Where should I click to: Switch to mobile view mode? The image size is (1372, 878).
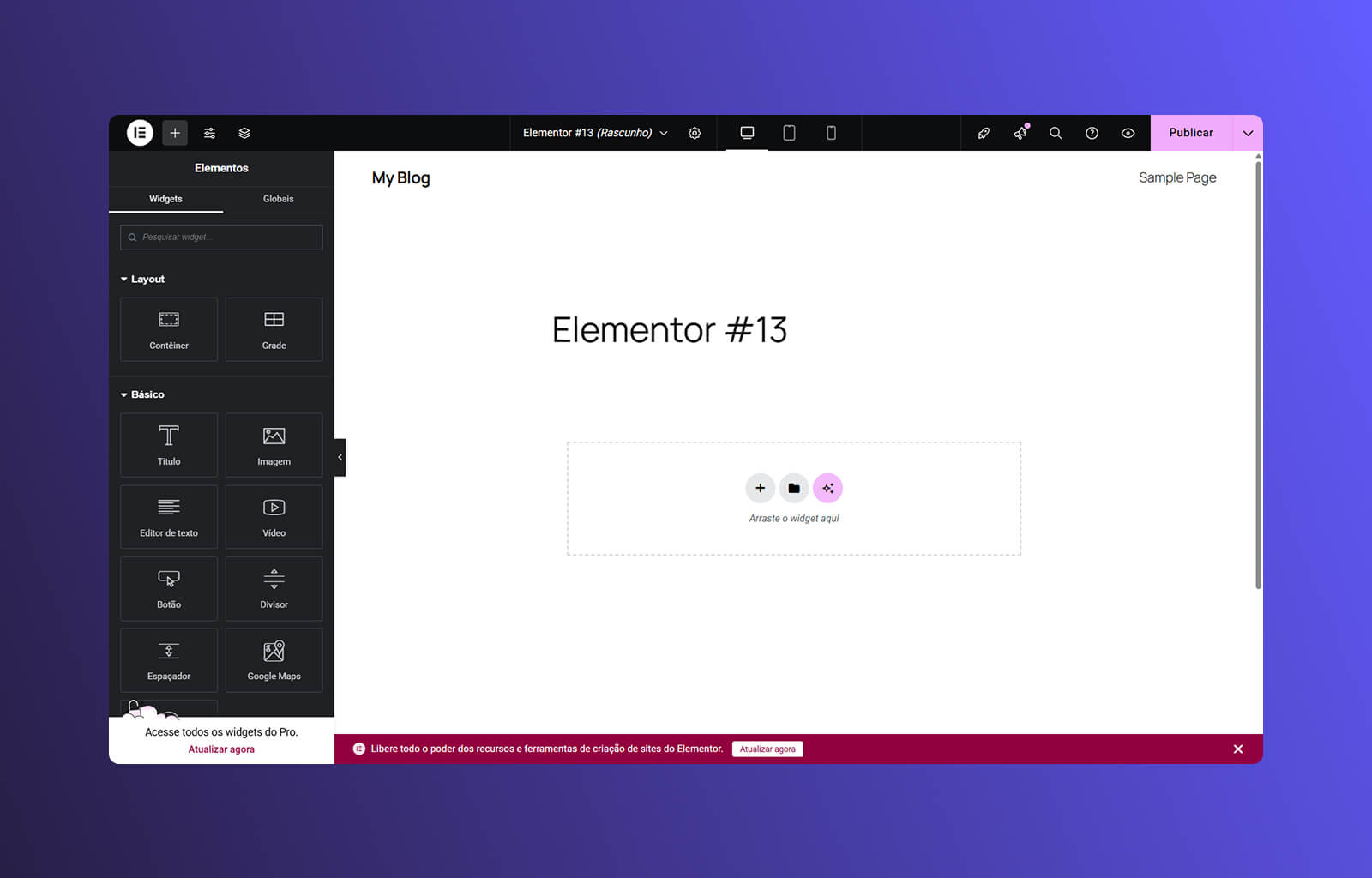[831, 133]
